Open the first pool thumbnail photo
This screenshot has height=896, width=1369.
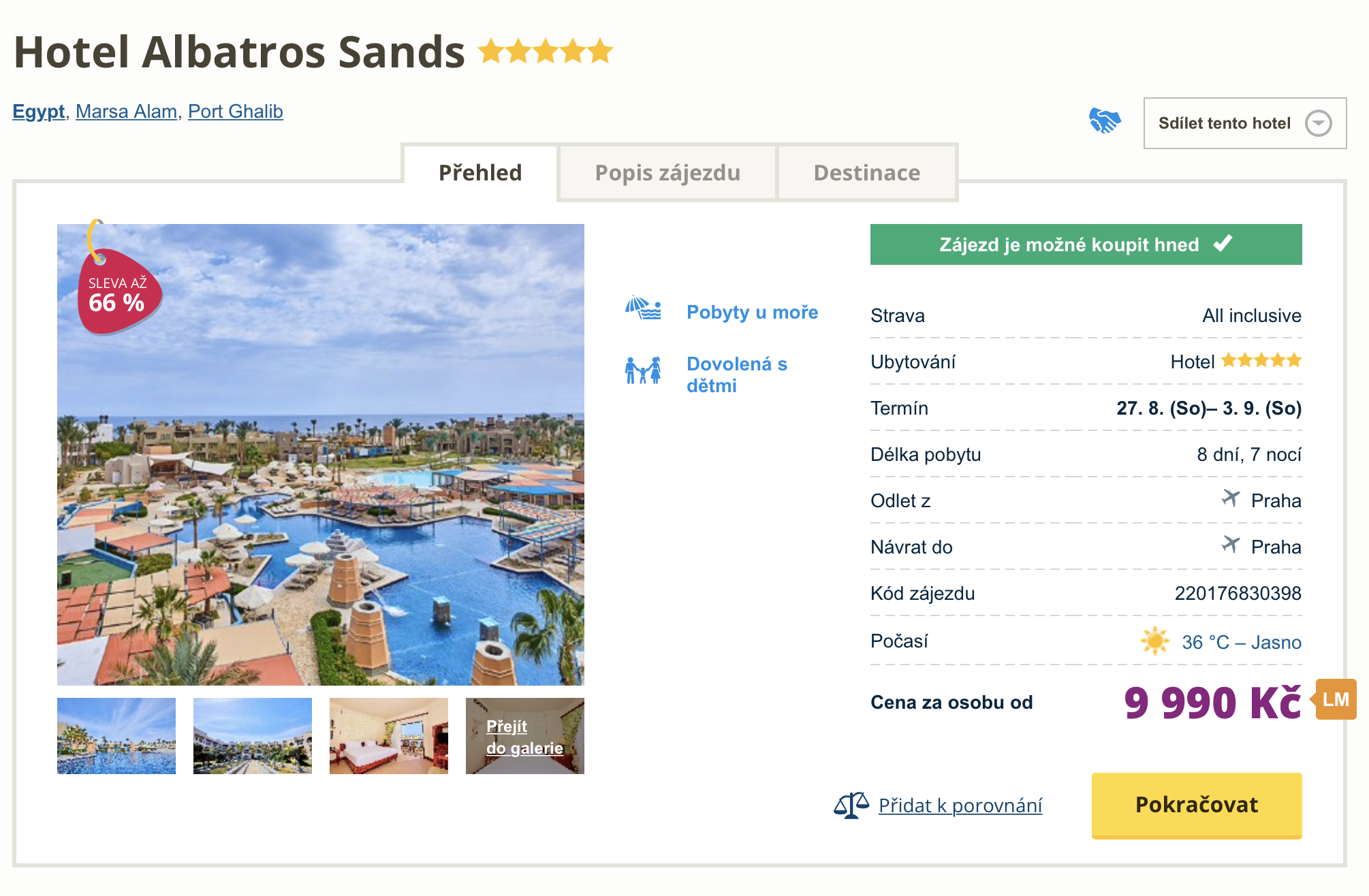click(116, 736)
